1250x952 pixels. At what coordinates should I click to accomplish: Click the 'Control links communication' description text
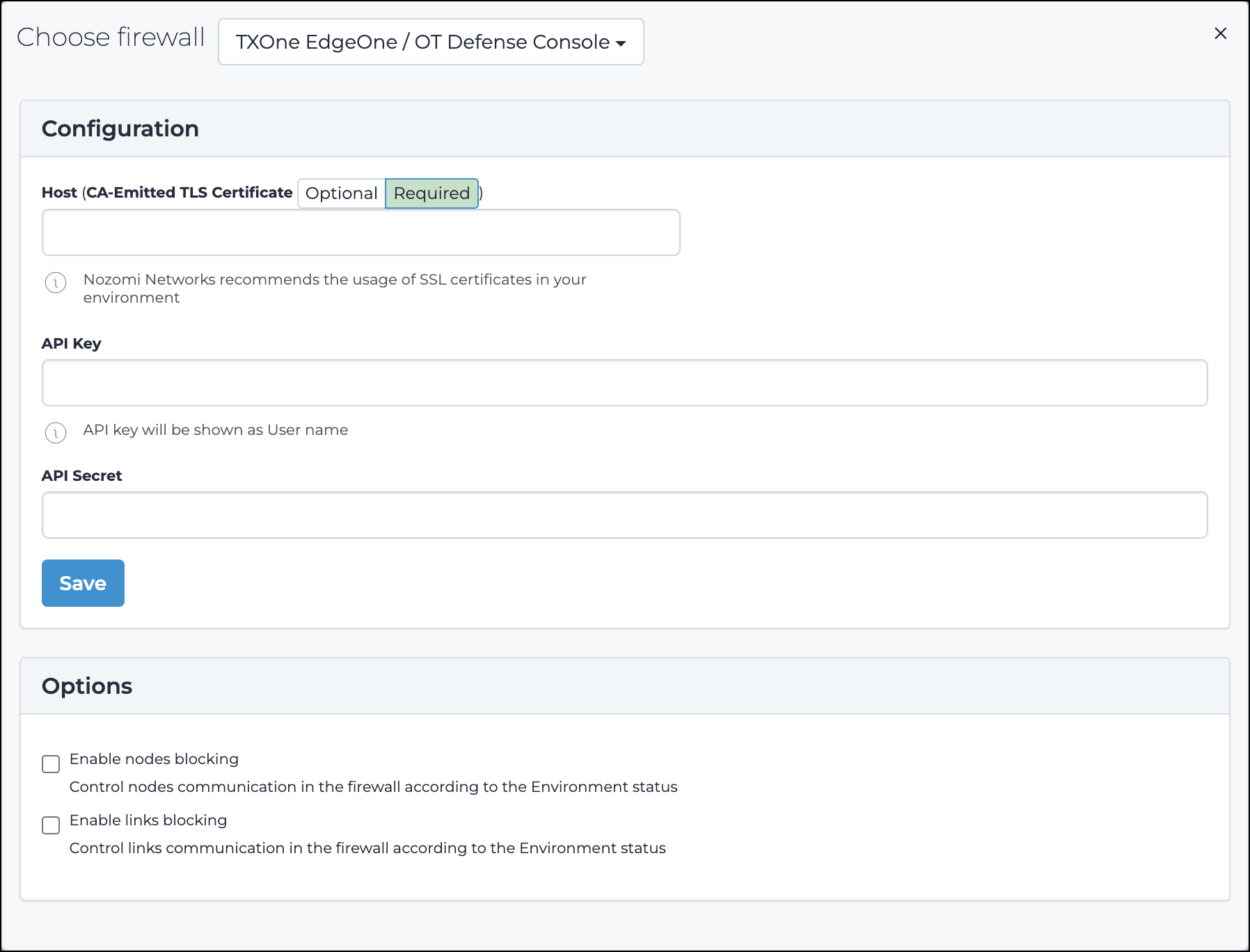(x=367, y=848)
